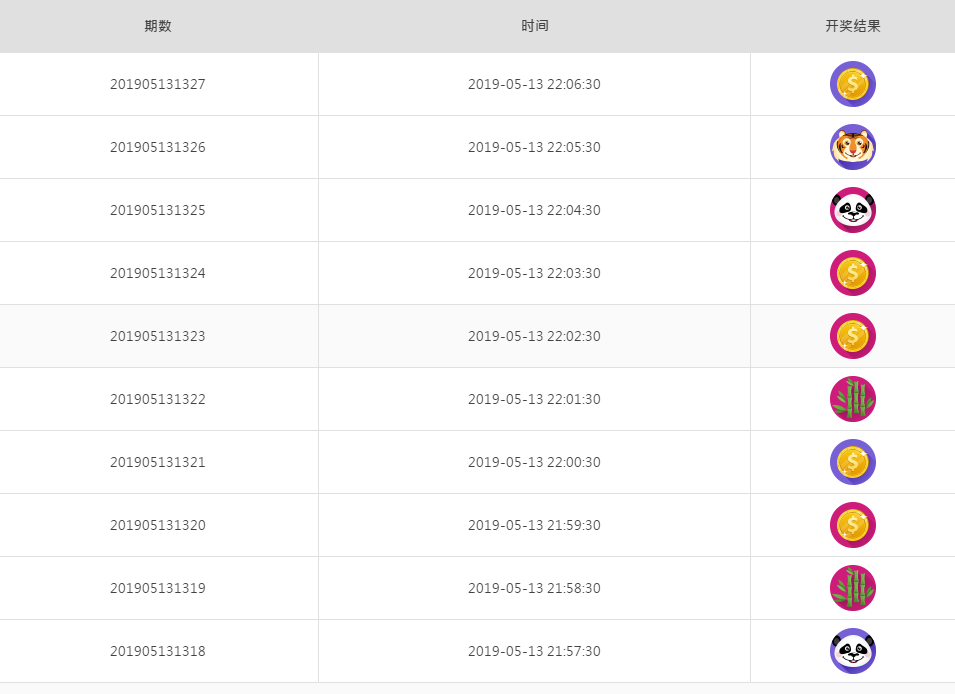
Task: Select draw number 201905131327
Action: (x=158, y=84)
